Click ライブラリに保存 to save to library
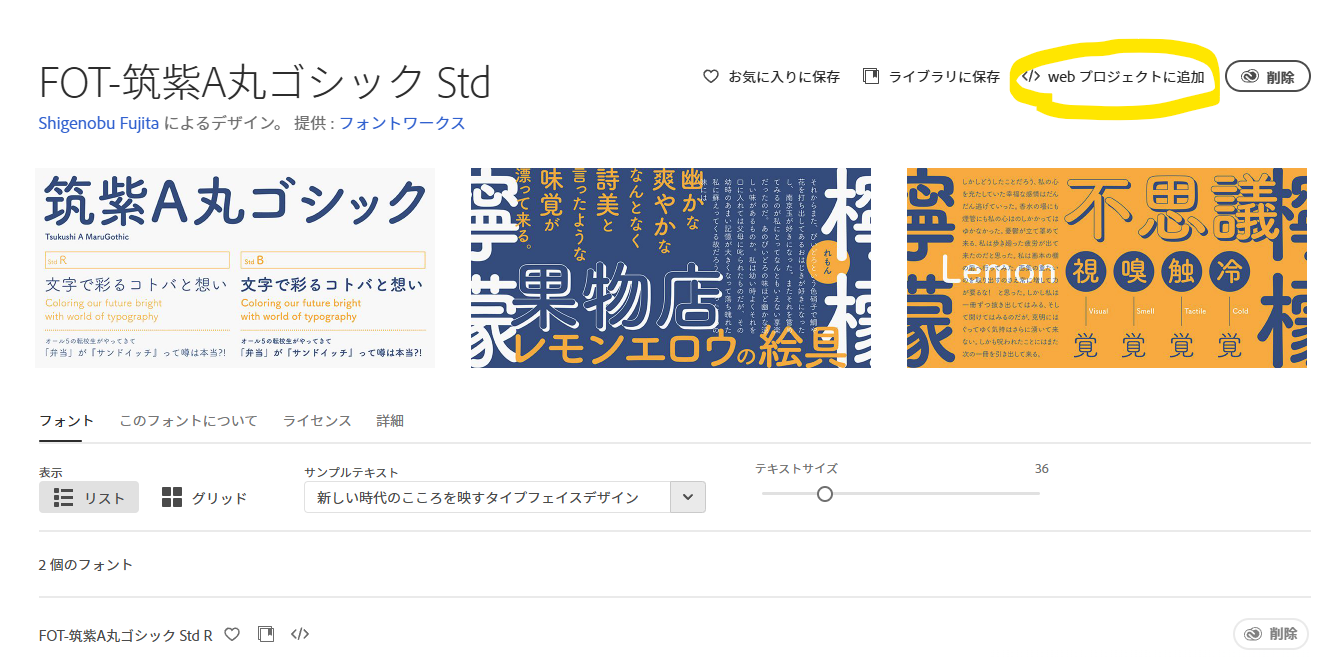The width and height of the screenshot is (1340, 658). click(931, 76)
